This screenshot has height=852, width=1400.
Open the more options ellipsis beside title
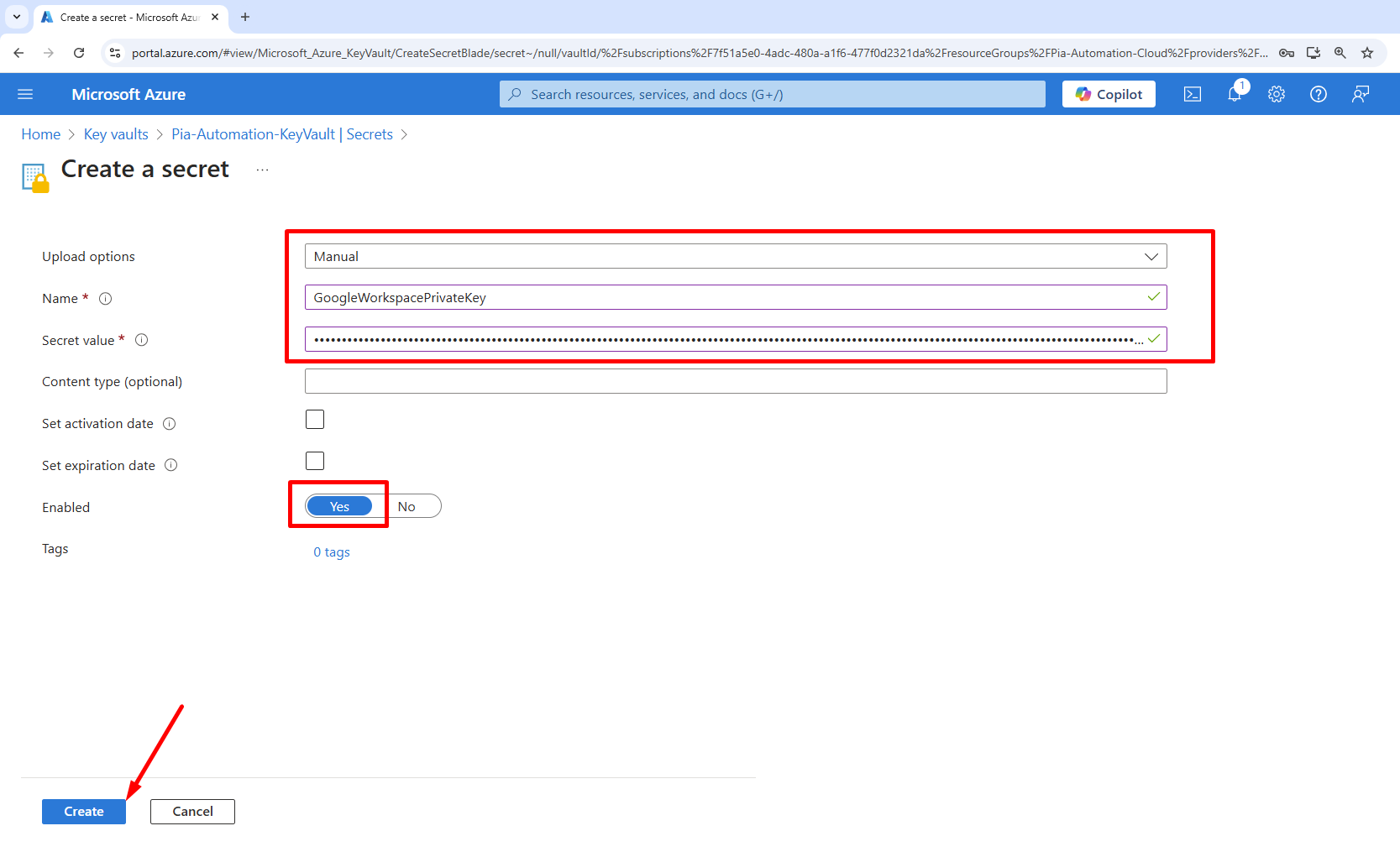coord(263,170)
